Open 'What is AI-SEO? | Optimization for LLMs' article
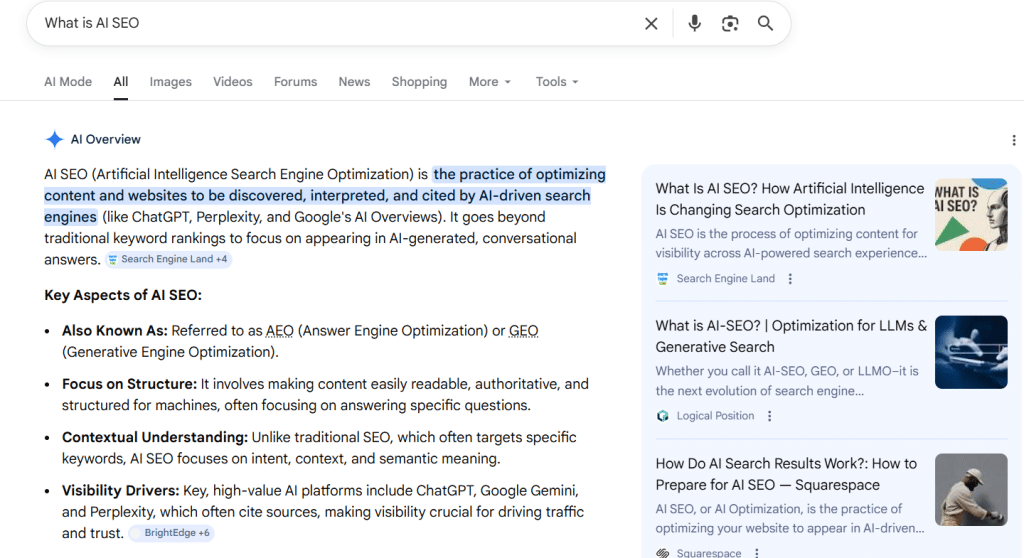Screen dimensions: 1024x558 791,336
